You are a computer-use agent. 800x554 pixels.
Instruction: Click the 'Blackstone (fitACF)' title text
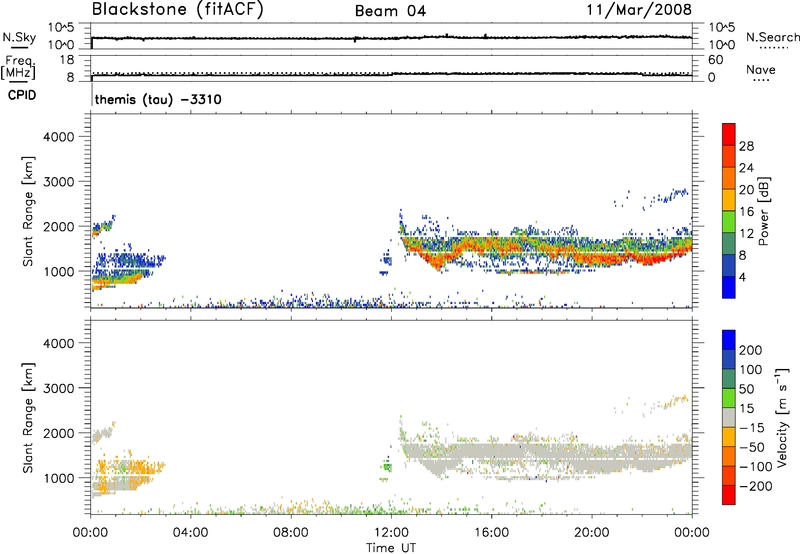point(178,9)
